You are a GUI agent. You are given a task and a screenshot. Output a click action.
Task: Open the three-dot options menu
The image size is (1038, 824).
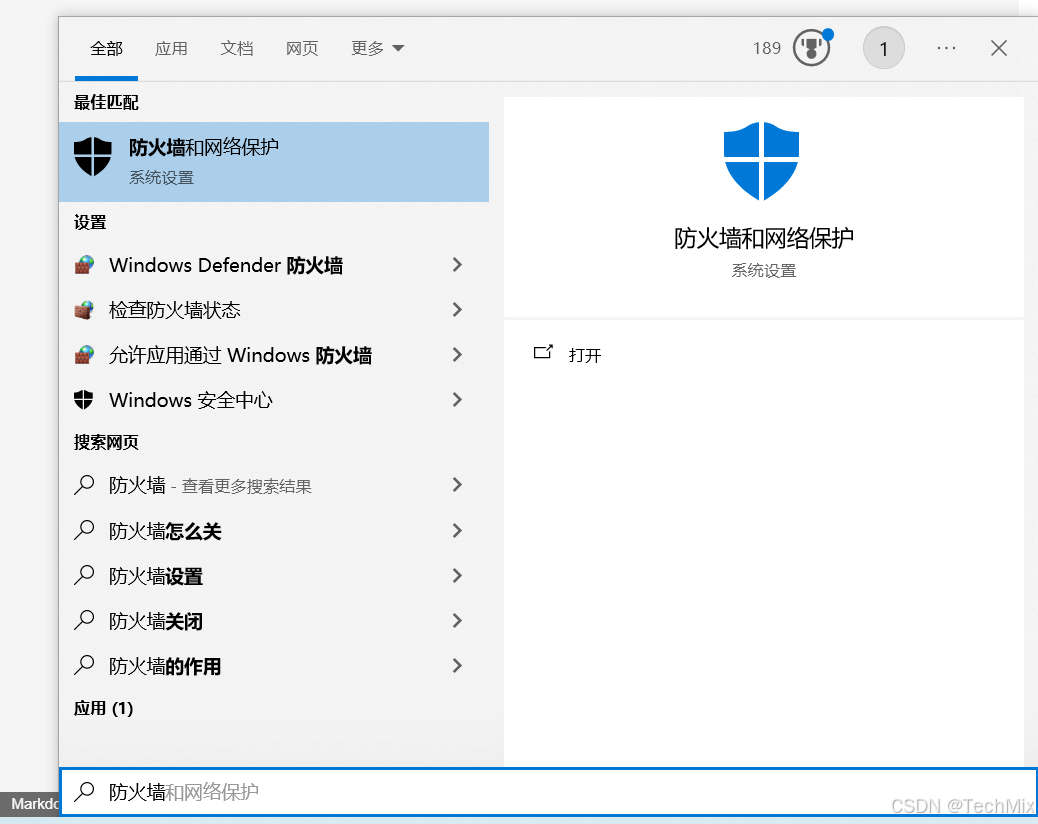(x=946, y=48)
